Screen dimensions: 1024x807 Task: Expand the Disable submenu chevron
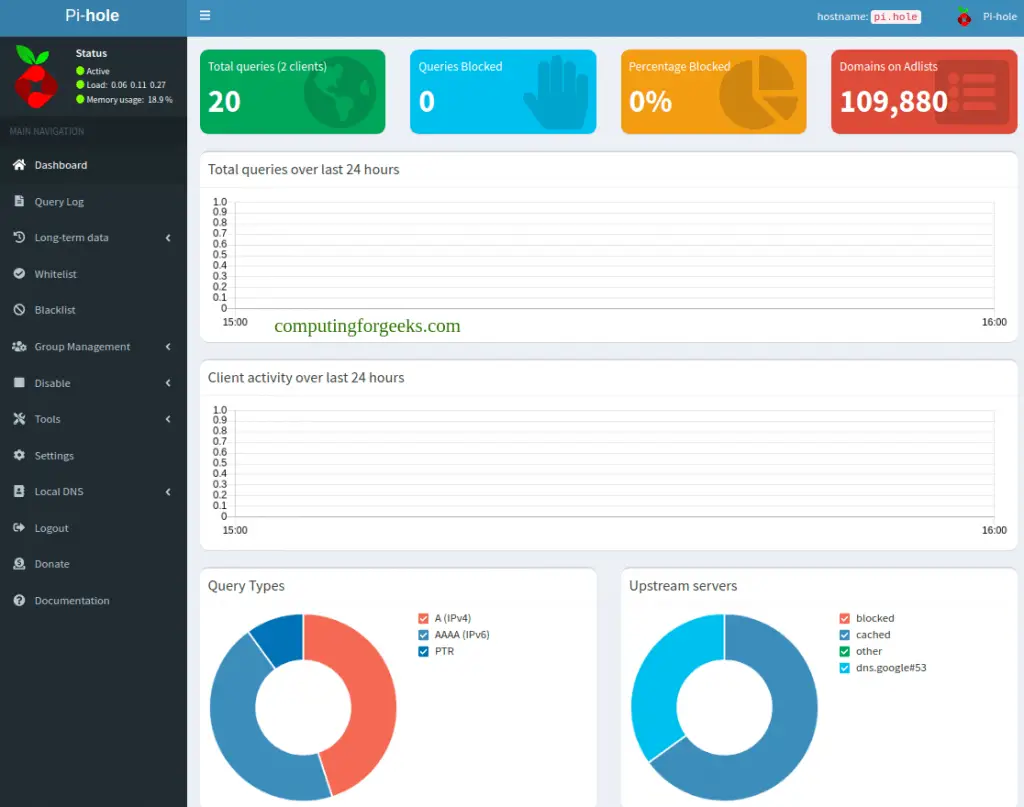coord(168,383)
